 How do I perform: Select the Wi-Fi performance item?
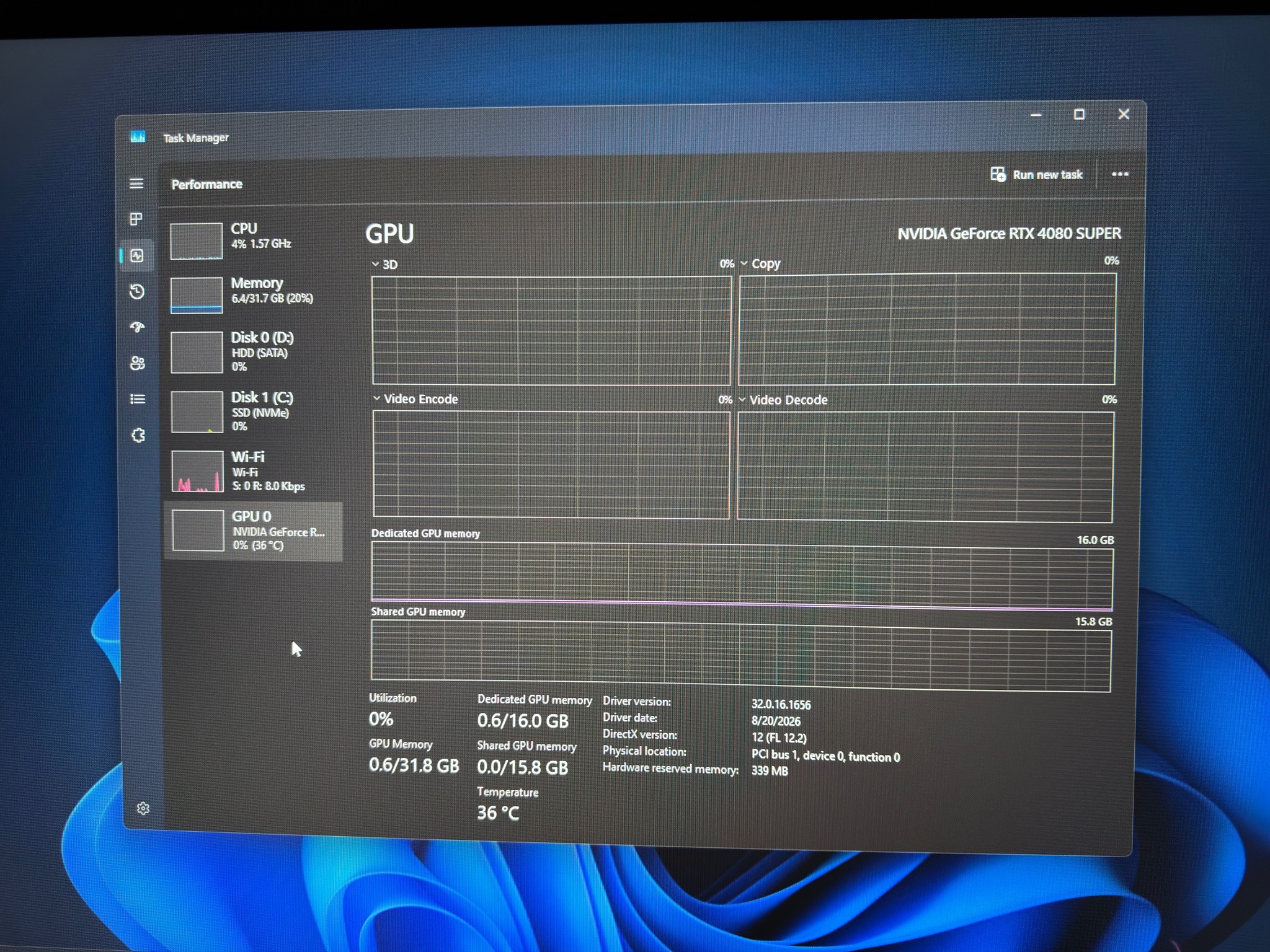click(x=254, y=471)
